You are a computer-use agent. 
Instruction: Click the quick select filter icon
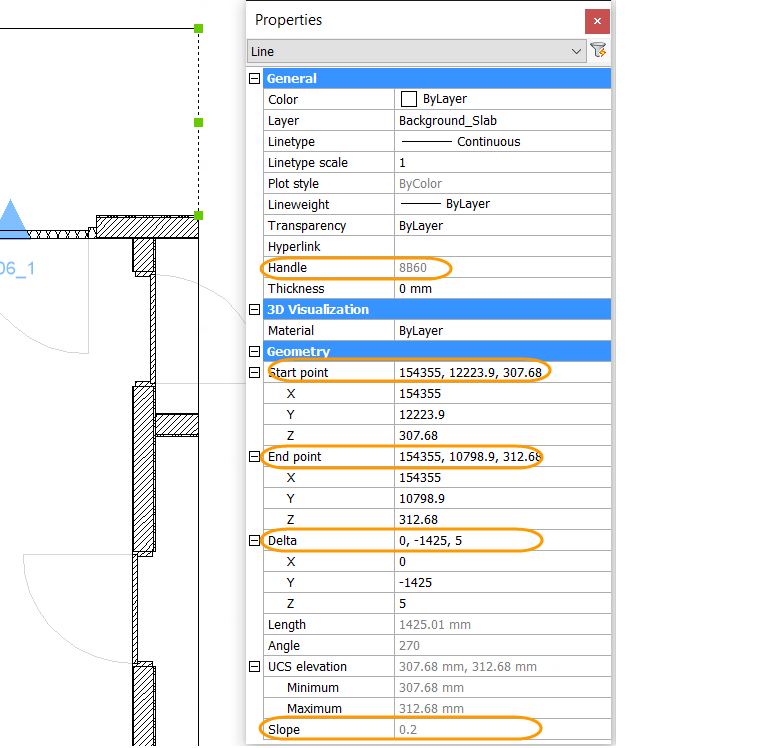click(x=598, y=51)
